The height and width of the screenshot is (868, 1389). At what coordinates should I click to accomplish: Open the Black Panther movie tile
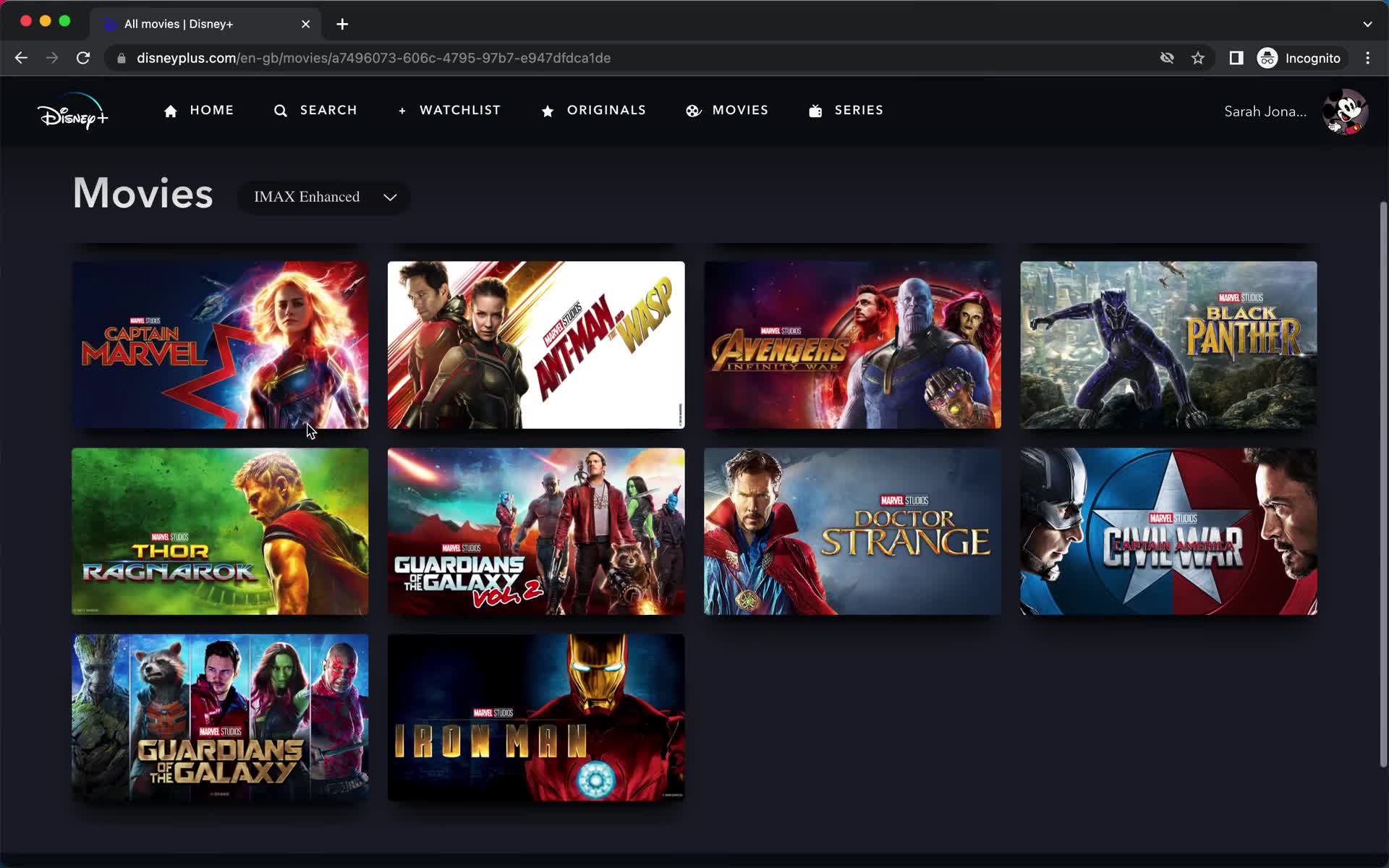(x=1168, y=345)
